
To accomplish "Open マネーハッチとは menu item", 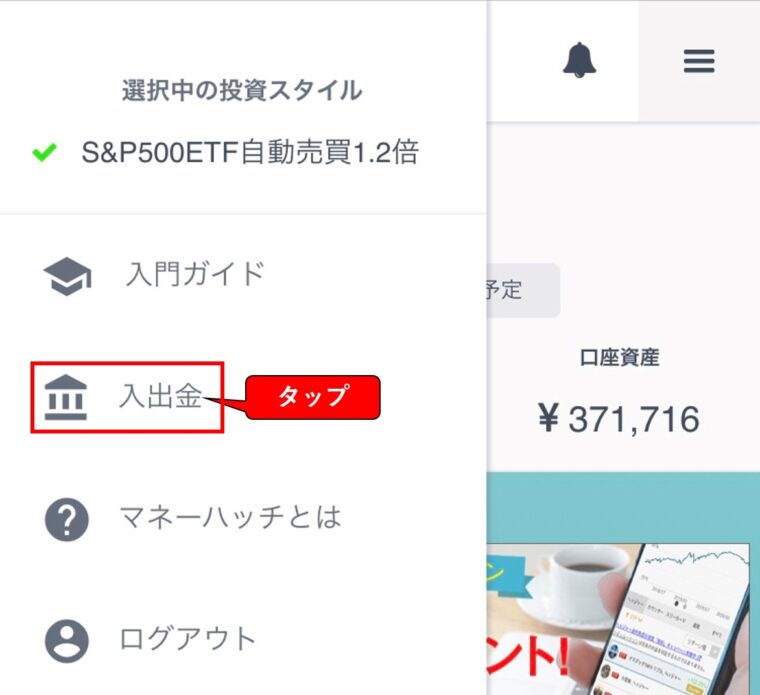I will coord(231,517).
